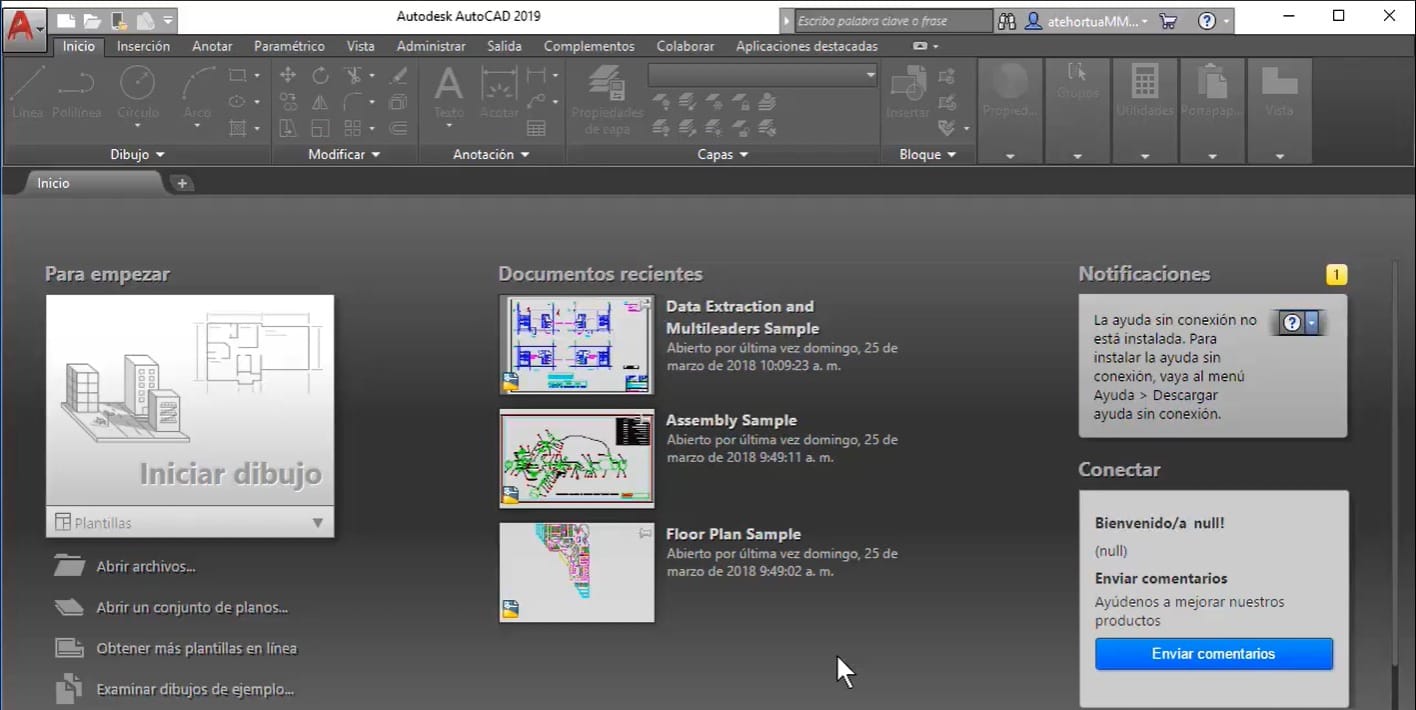This screenshot has height=710, width=1416.
Task: Open the Assembly Sample thumbnail
Action: point(576,458)
